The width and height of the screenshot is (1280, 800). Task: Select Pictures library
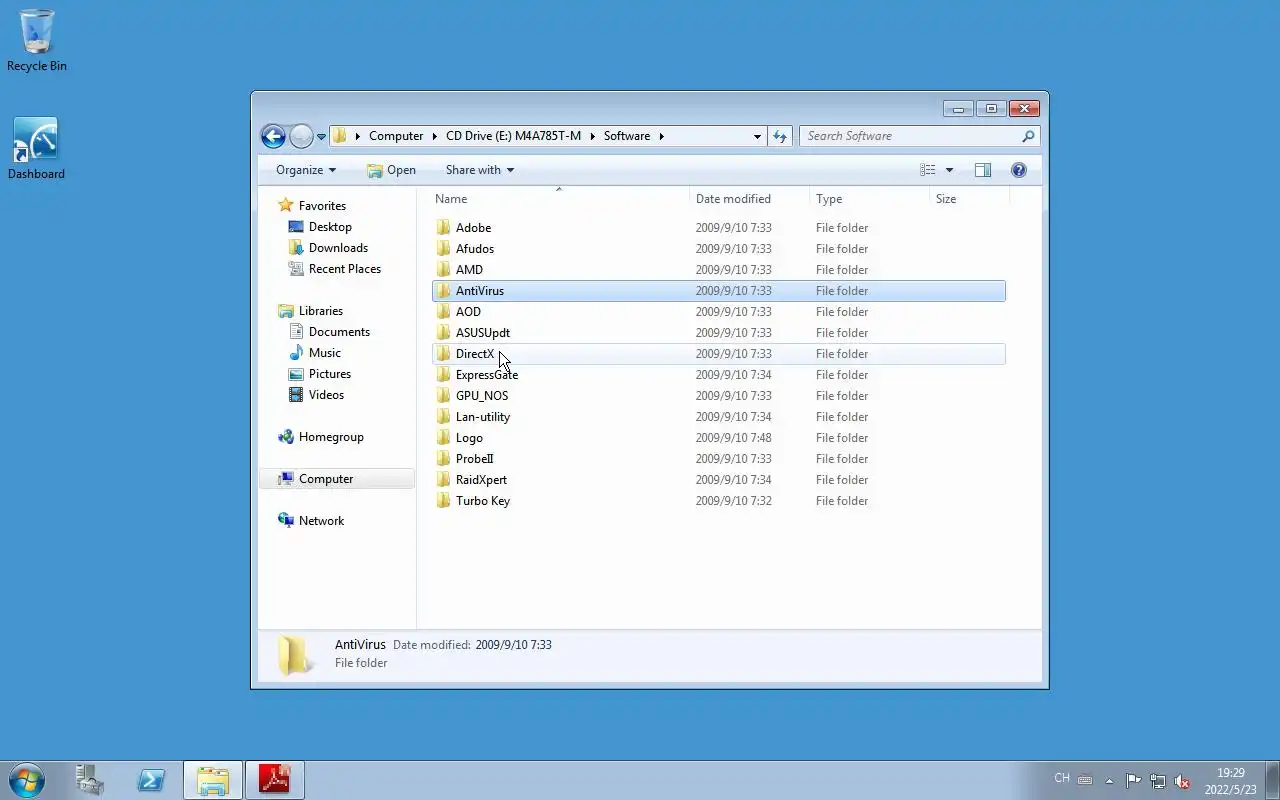330,374
